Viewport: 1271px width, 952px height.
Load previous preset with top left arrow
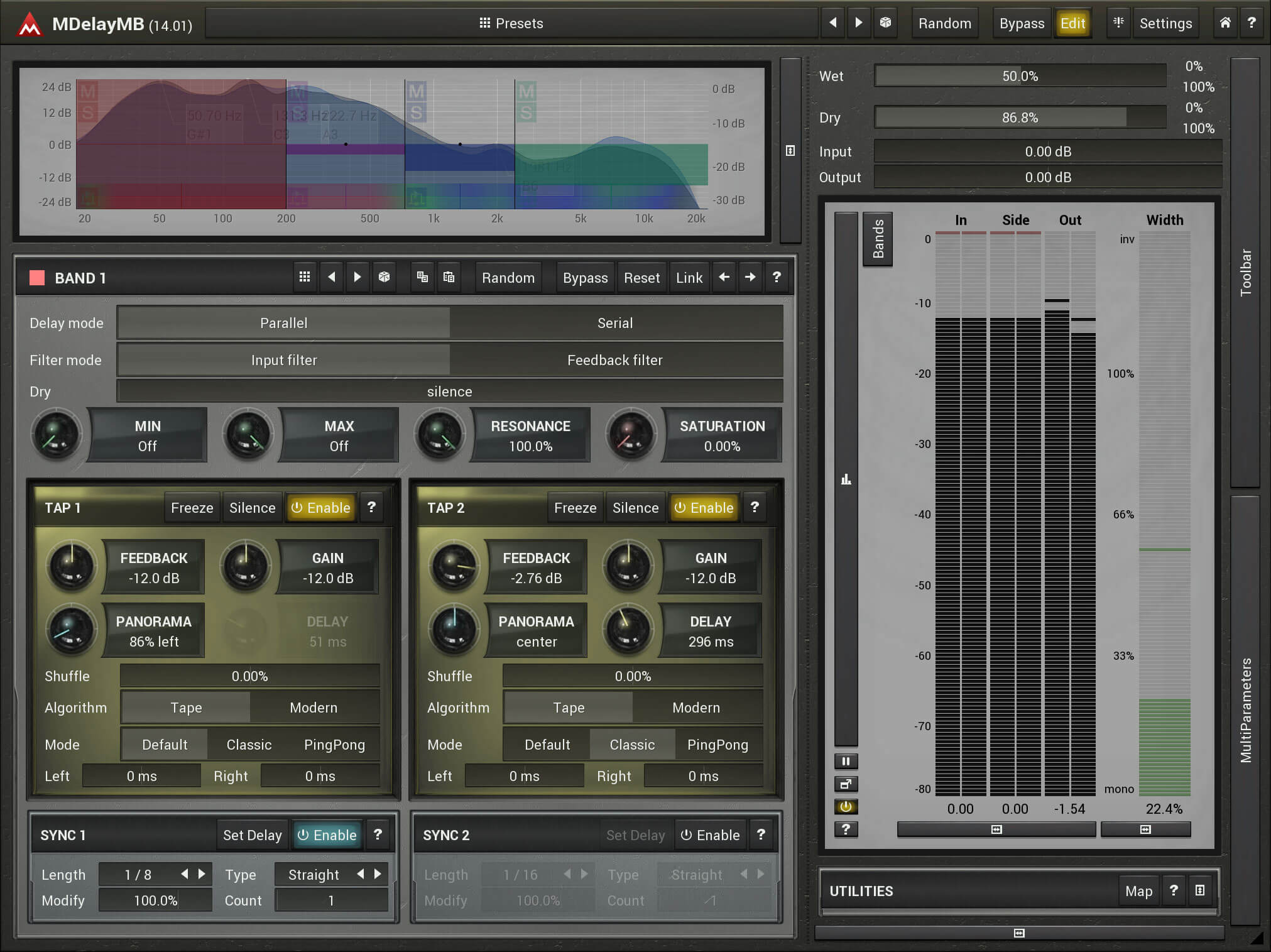(832, 23)
